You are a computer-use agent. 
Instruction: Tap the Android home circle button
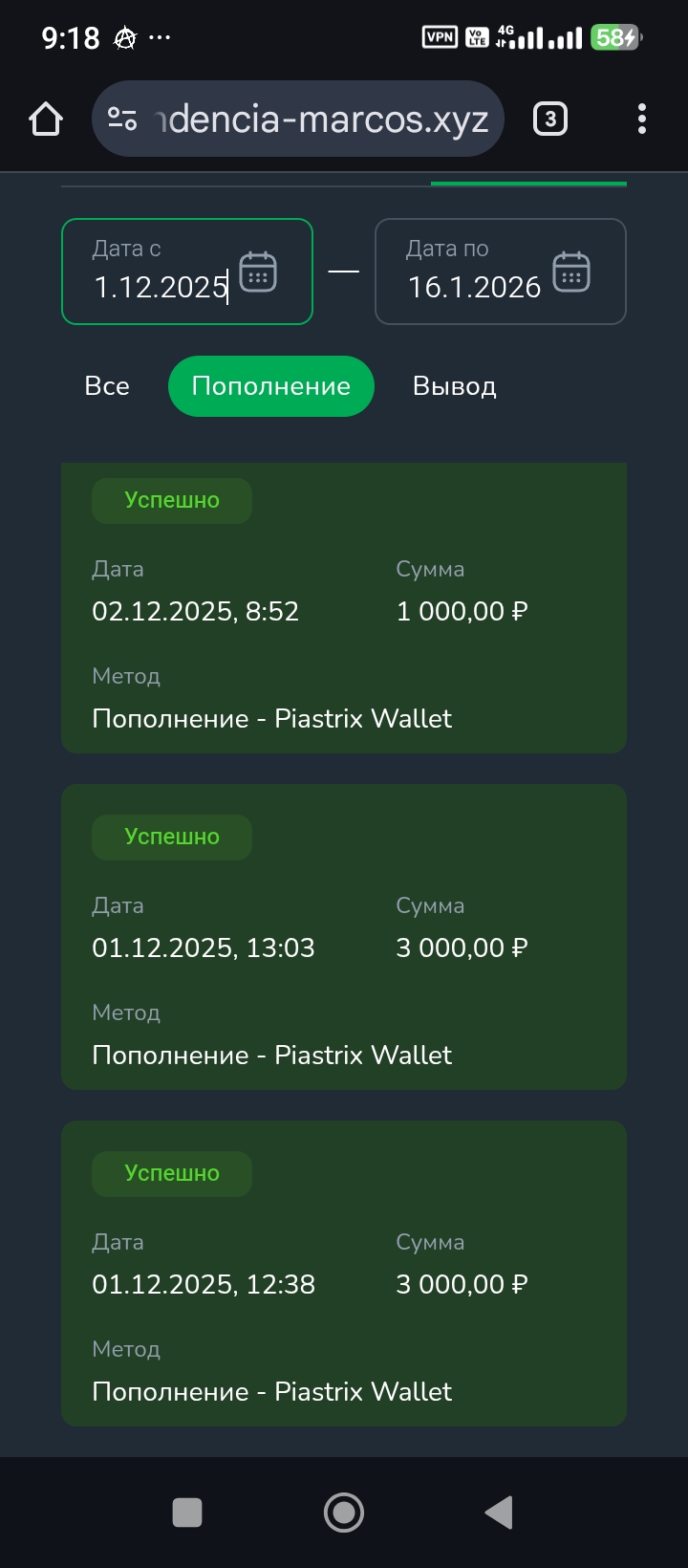pos(344,1513)
